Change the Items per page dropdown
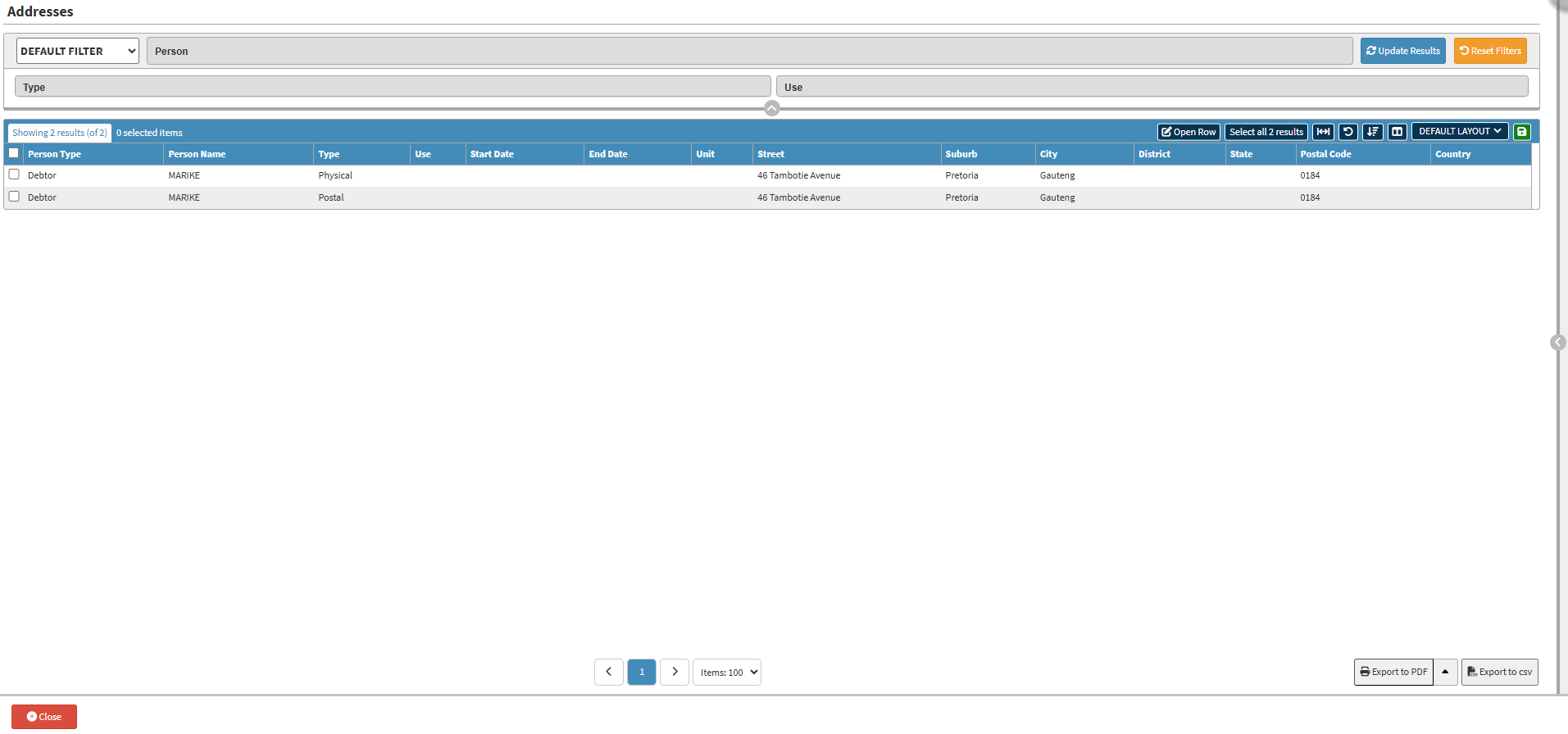Image resolution: width=1568 pixels, height=734 pixels. click(726, 672)
